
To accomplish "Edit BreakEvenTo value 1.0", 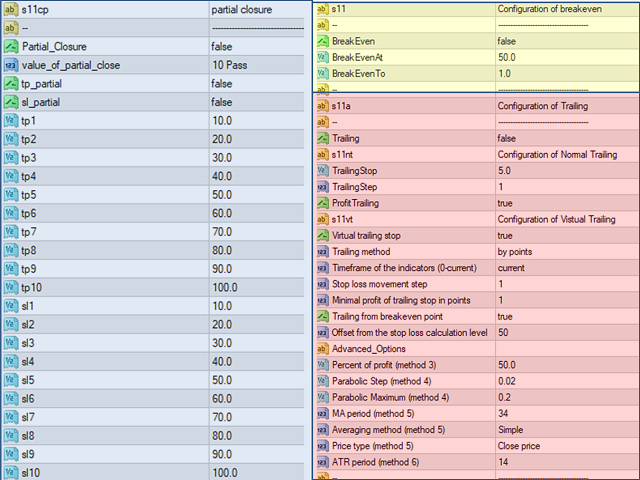I will (504, 73).
